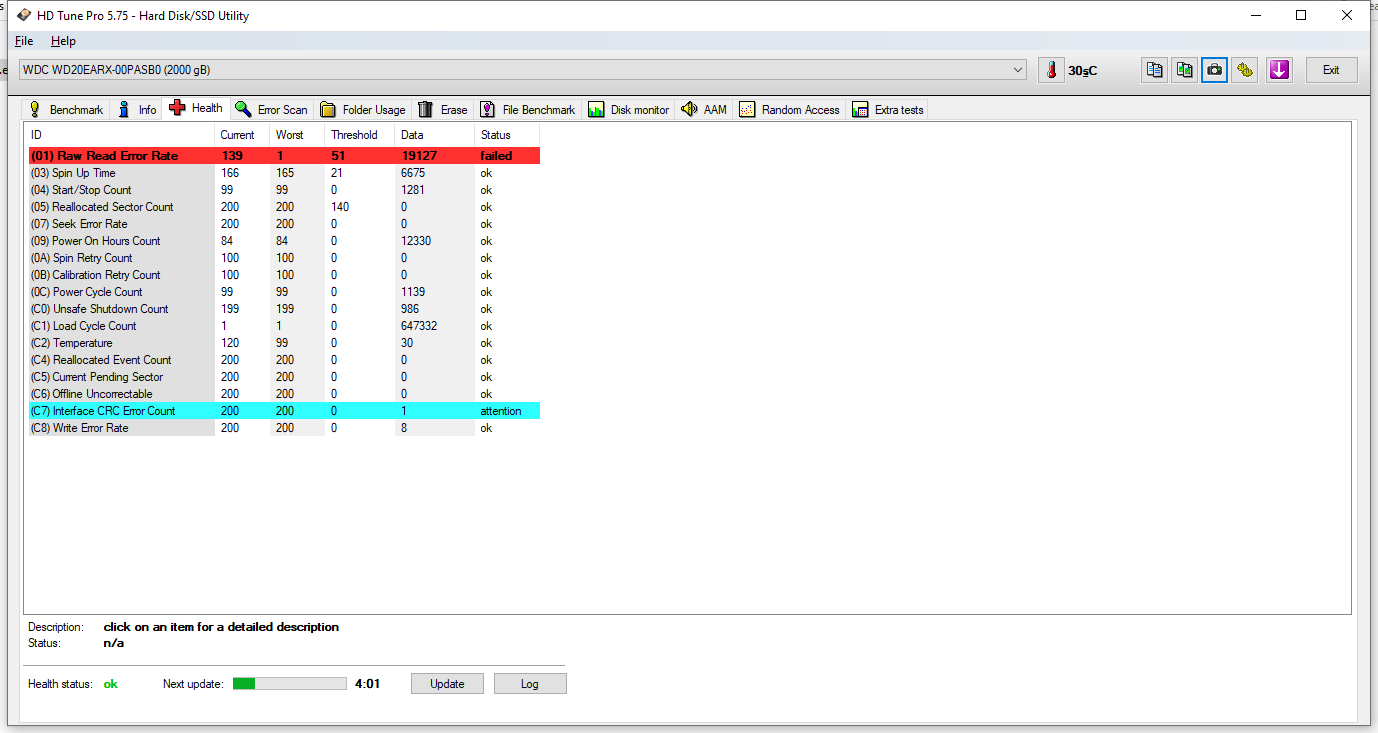Select the Start/Stop Count row
The image size is (1378, 733).
284,190
